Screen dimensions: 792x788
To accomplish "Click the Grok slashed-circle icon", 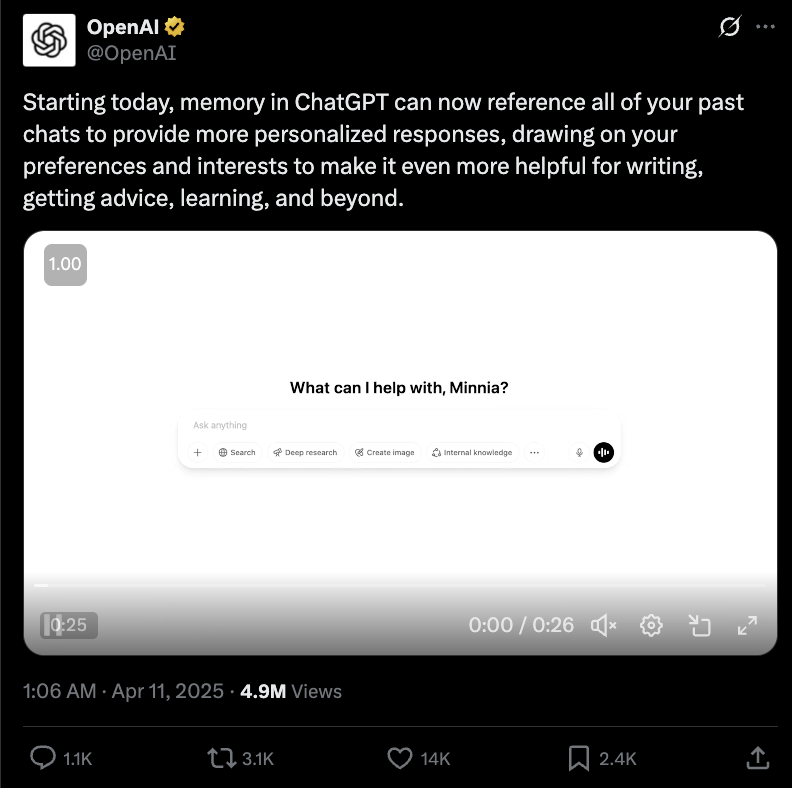I will (730, 26).
